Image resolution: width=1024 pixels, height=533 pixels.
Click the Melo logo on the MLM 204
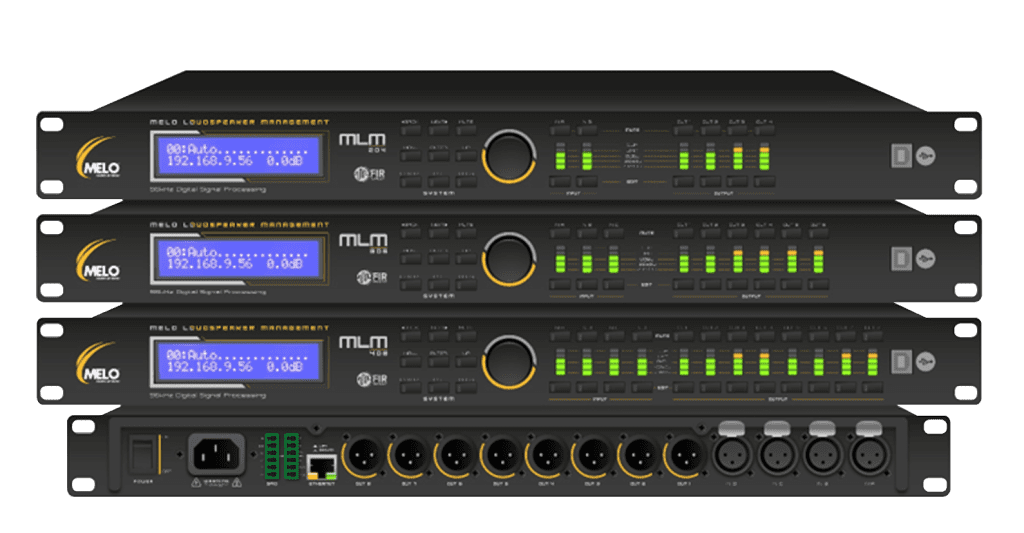[98, 158]
